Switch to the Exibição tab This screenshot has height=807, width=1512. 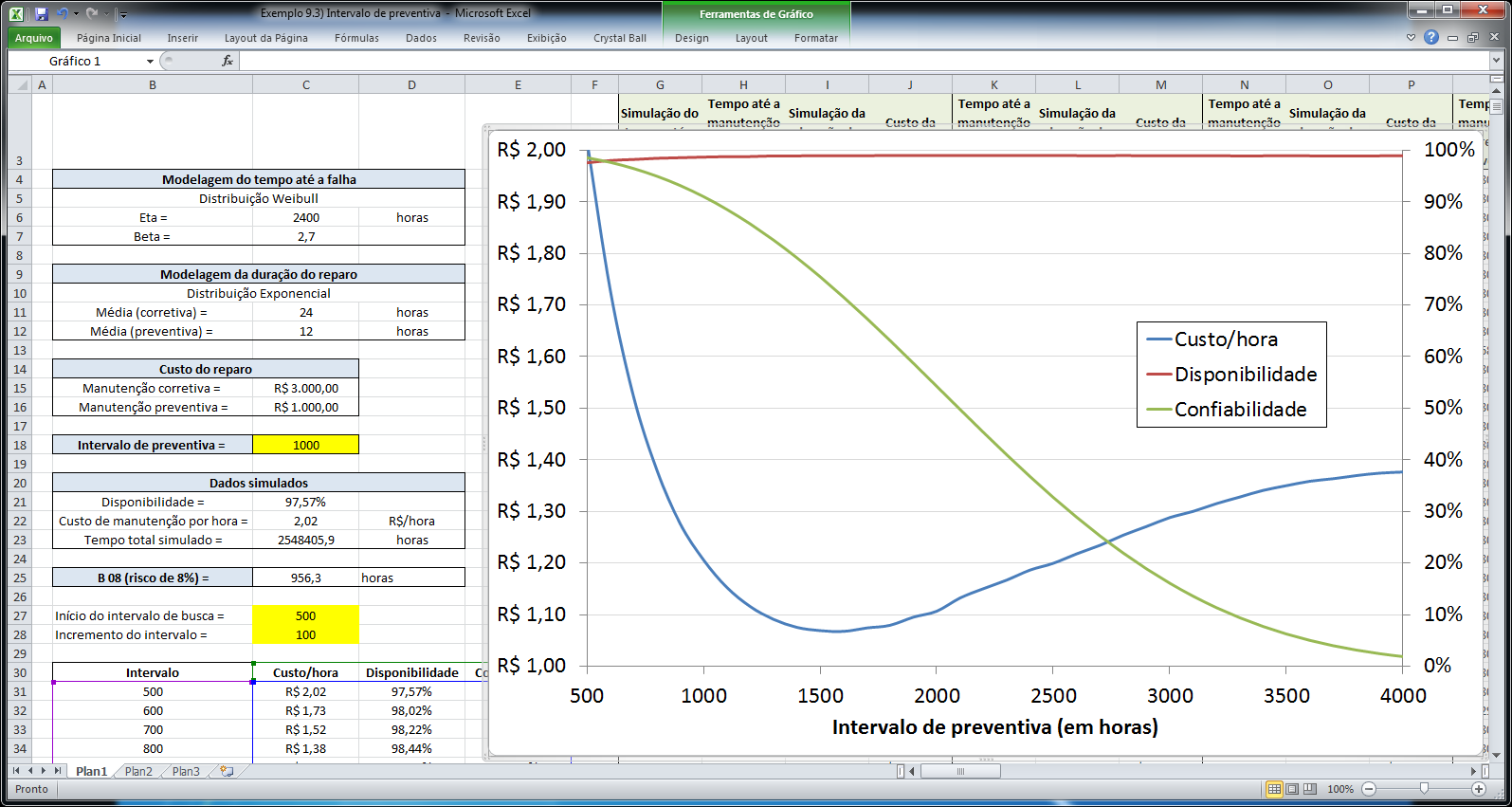[547, 38]
